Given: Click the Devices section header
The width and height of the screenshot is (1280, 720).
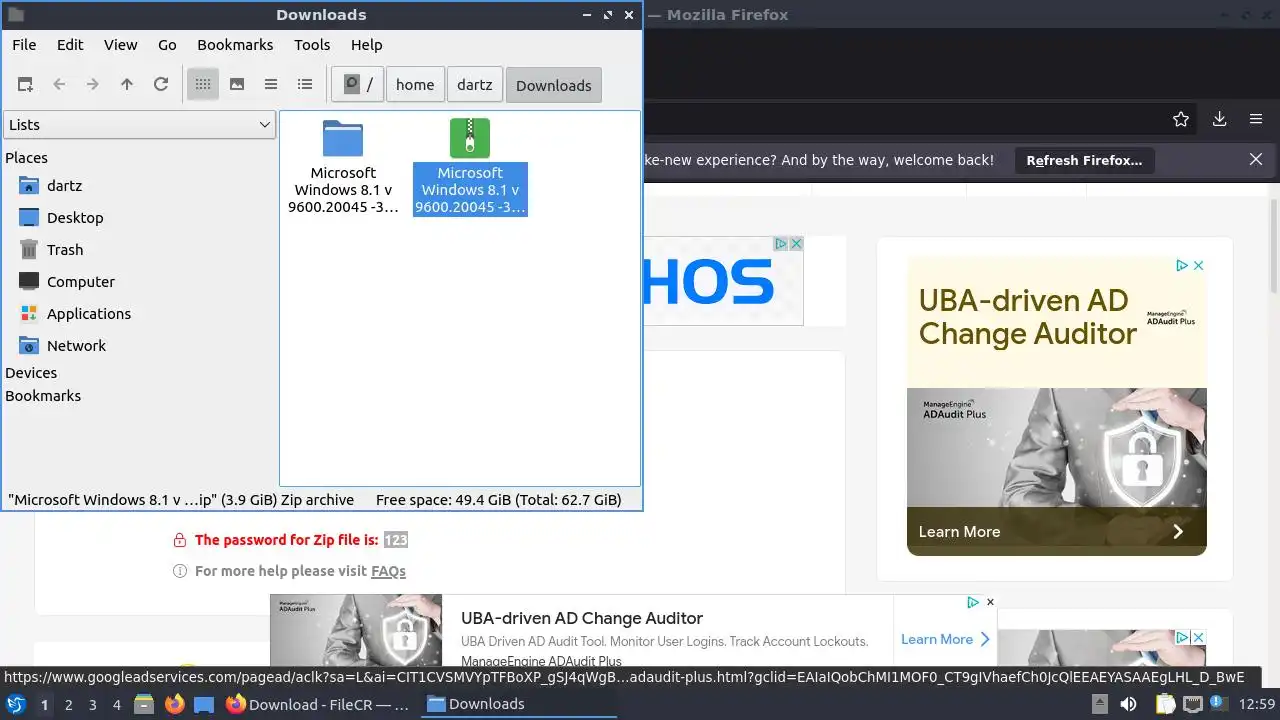Looking at the screenshot, I should coord(31,373).
